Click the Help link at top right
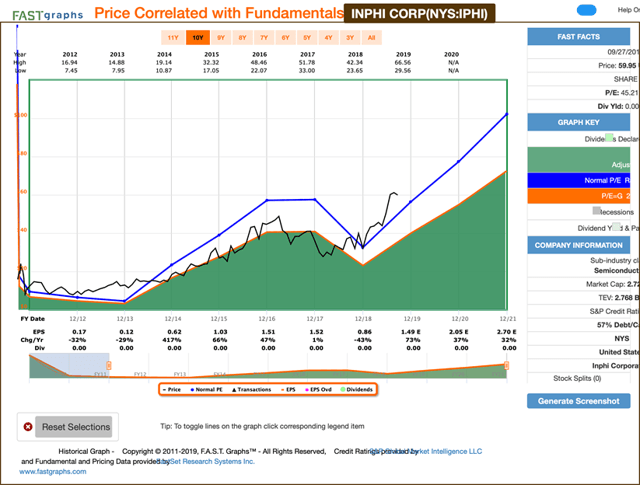Screen dimensions: 640x485 pyautogui.click(x=628, y=10)
